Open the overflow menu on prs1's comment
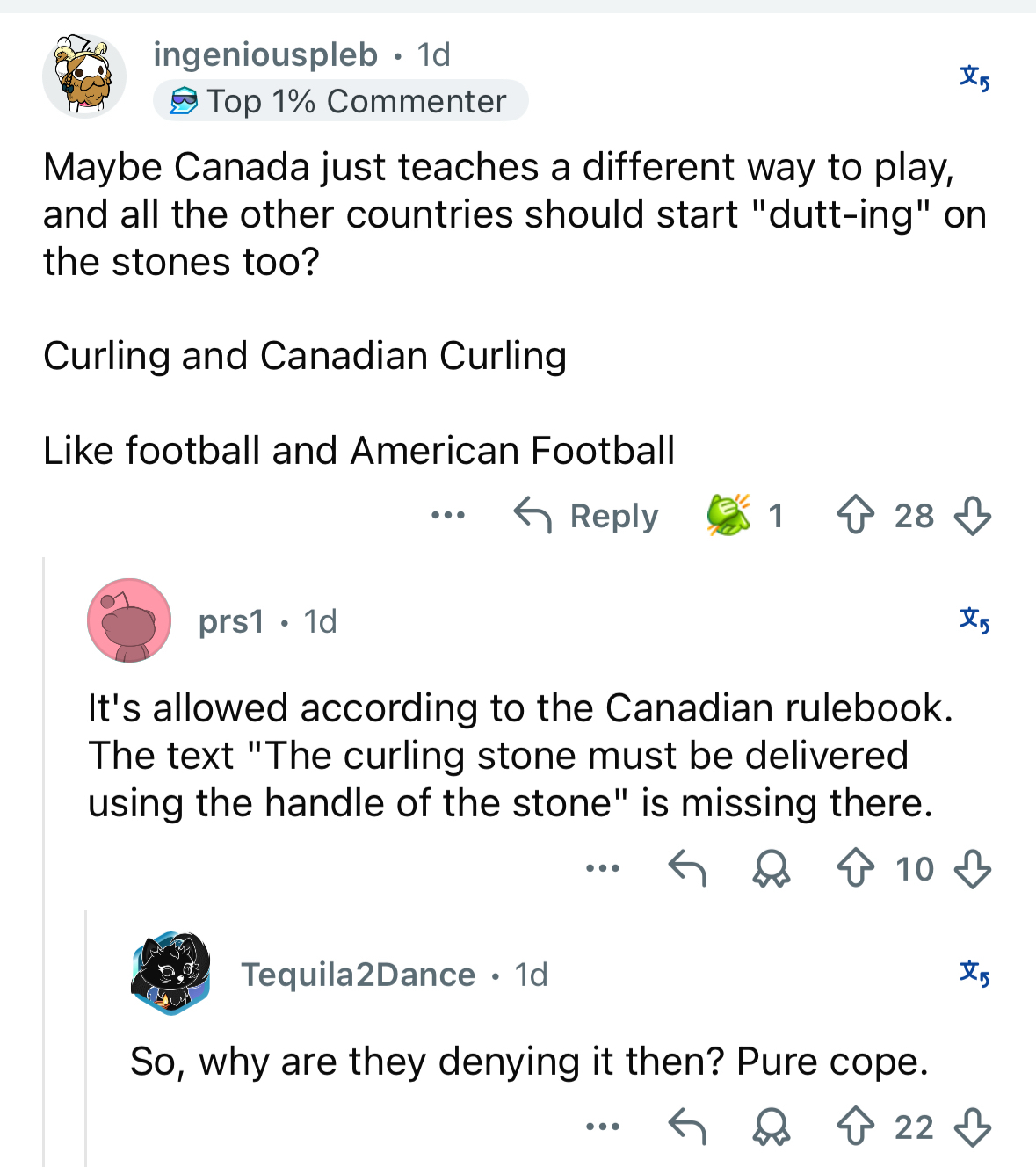Viewport: 1036px width, 1167px height. pyautogui.click(x=603, y=869)
